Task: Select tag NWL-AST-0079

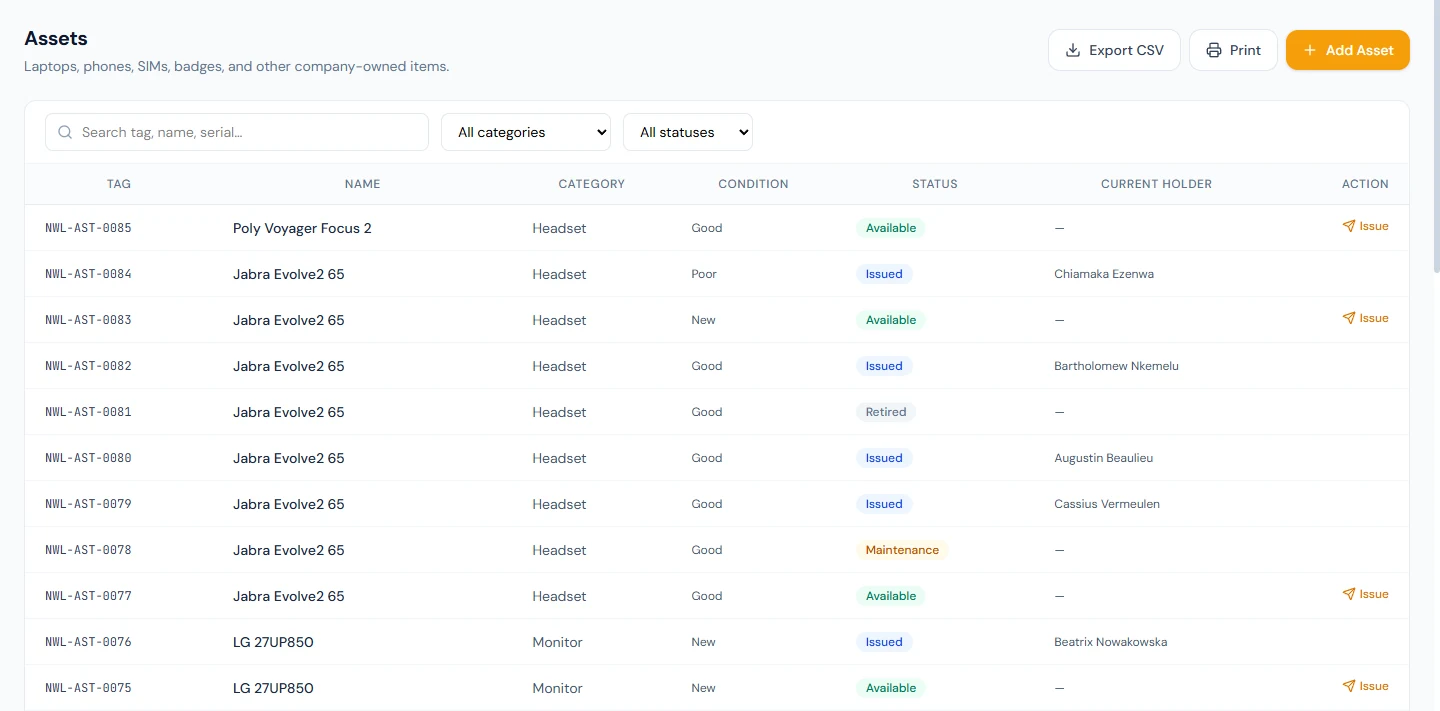Action: pyautogui.click(x=88, y=504)
